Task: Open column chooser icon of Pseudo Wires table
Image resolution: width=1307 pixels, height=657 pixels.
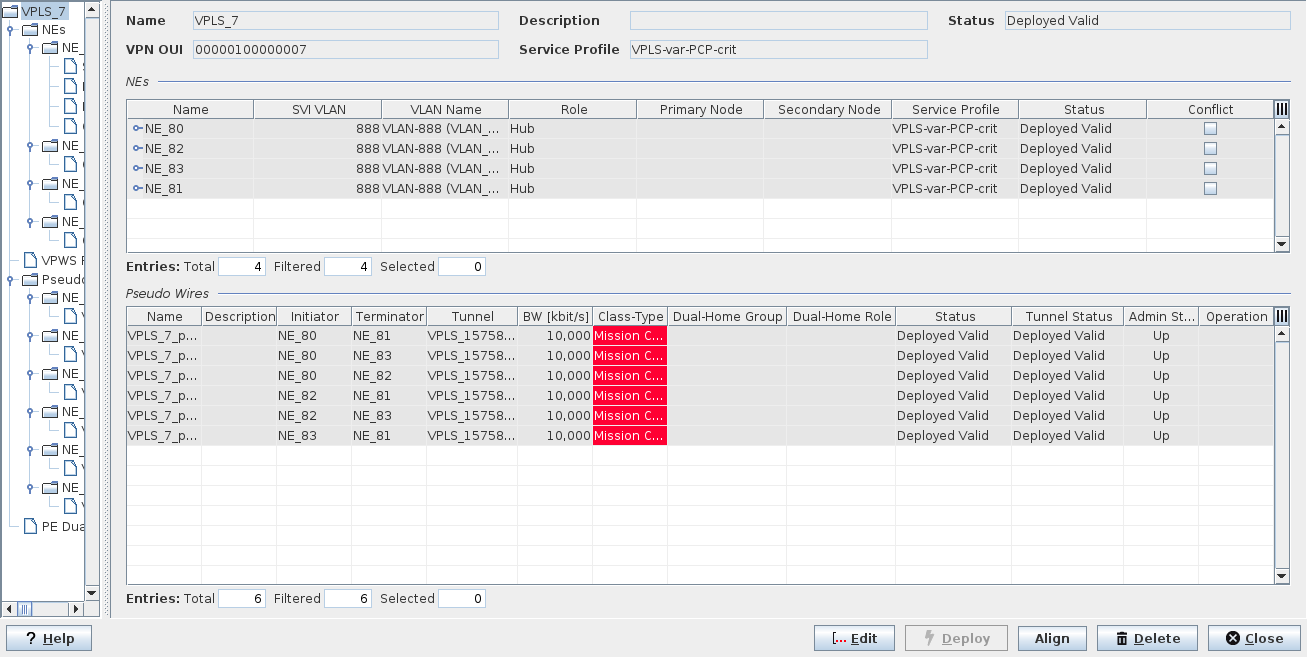Action: tap(1282, 316)
